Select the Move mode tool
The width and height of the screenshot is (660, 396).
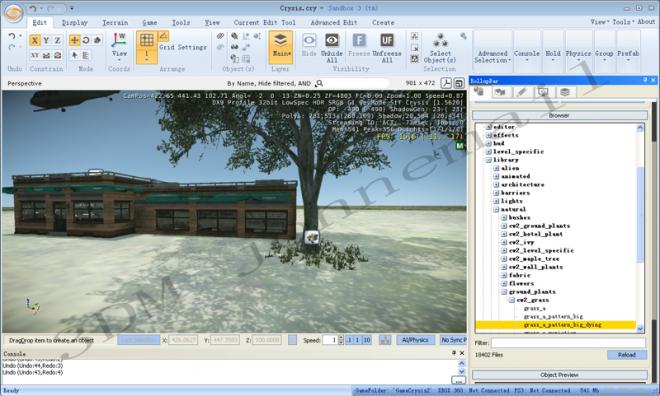click(75, 40)
